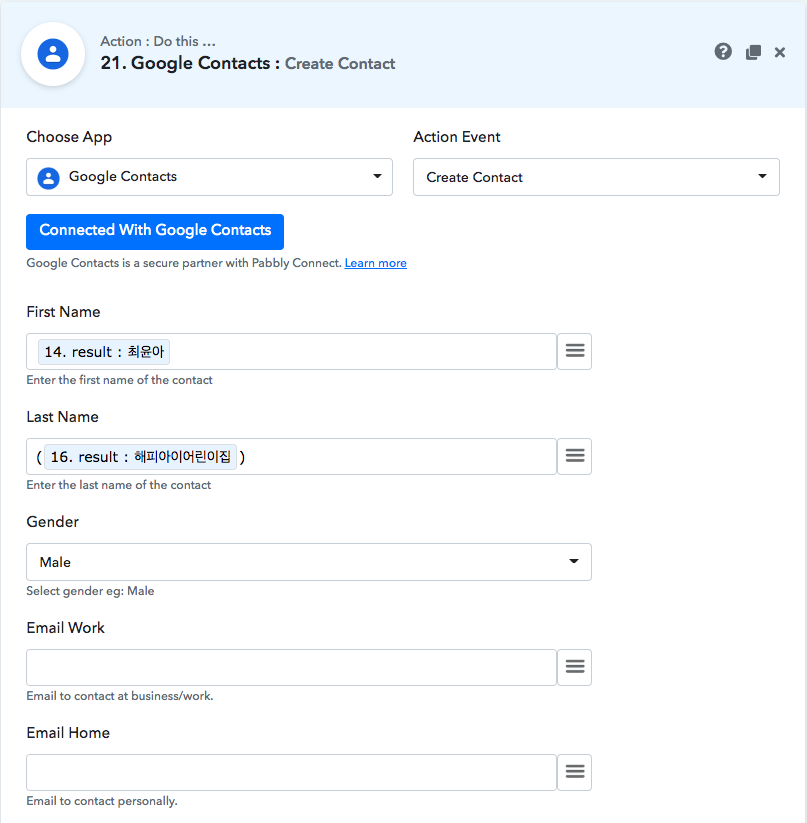Viewport: 807px width, 823px height.
Task: Focus the Email Work input field
Action: (291, 667)
